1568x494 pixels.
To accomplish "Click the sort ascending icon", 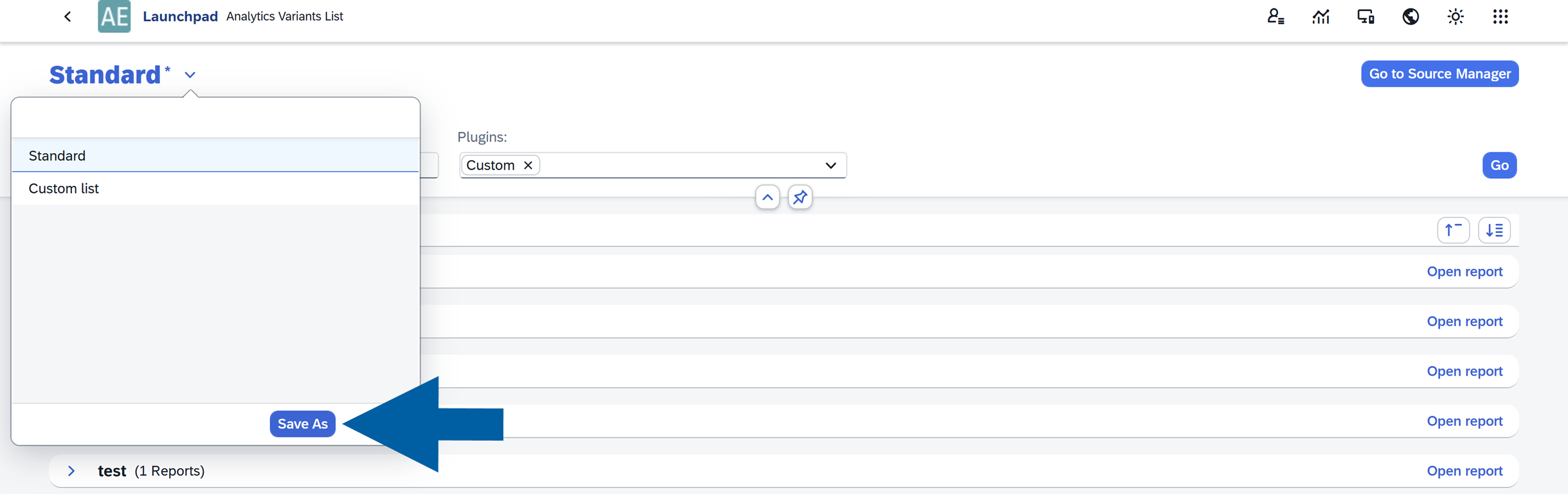I will pos(1454,230).
